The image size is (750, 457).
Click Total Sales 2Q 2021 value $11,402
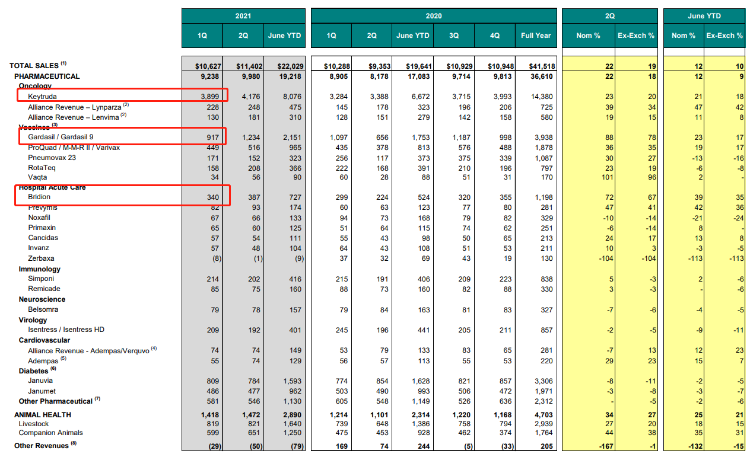(x=249, y=66)
